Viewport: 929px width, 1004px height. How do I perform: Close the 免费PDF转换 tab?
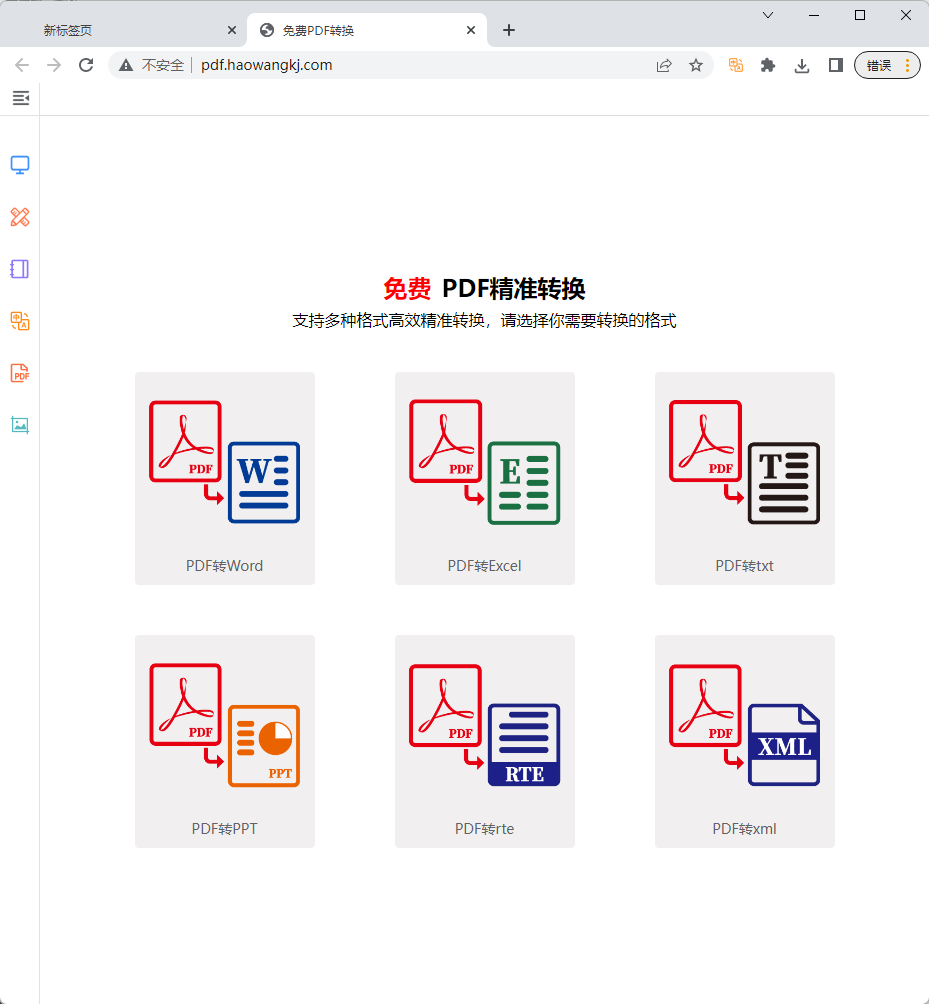click(x=471, y=30)
